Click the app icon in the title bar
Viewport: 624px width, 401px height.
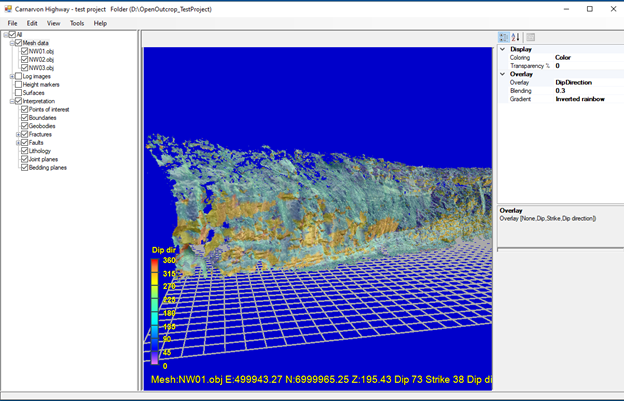point(8,8)
